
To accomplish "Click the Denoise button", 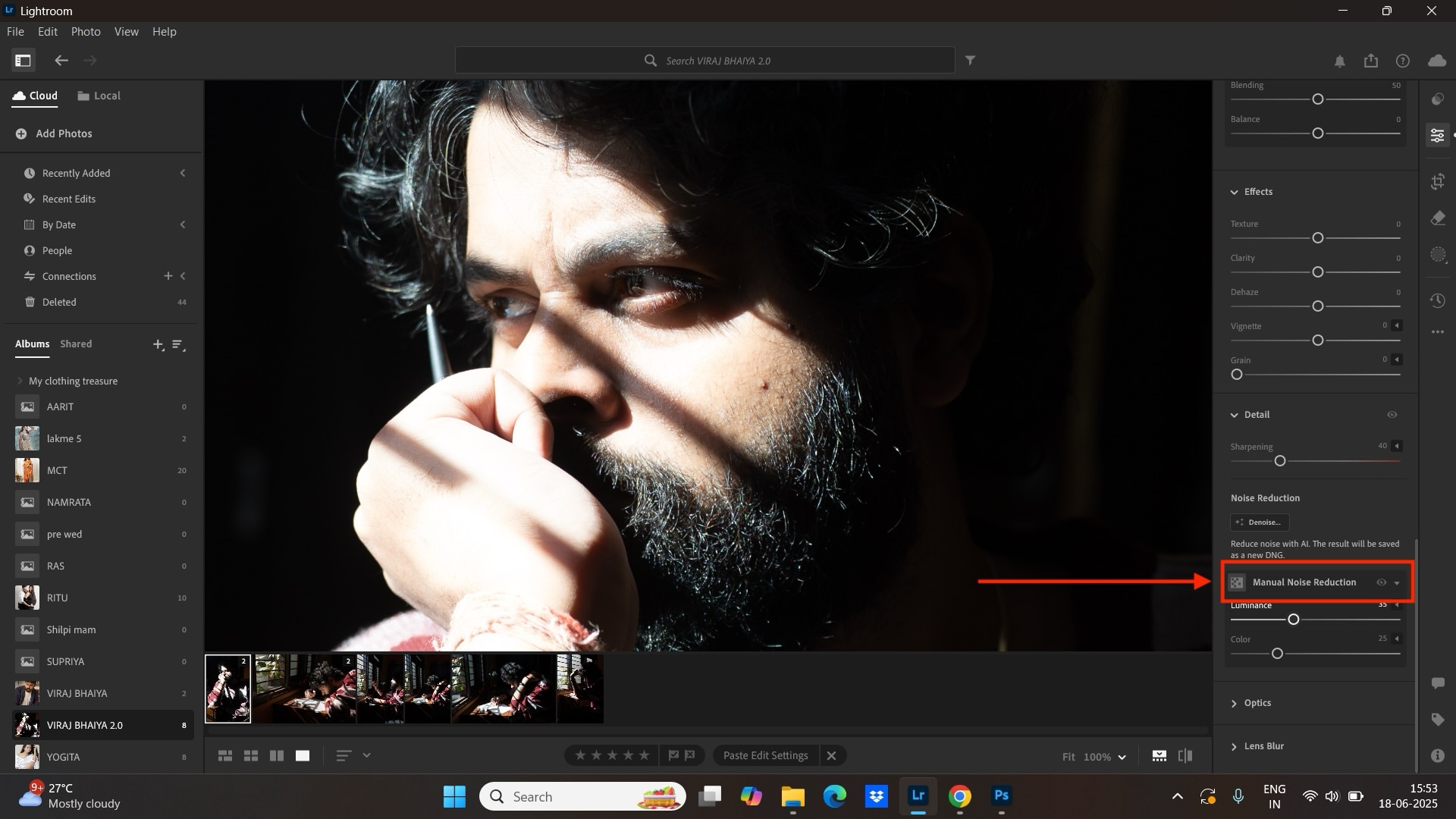I will (x=1260, y=522).
